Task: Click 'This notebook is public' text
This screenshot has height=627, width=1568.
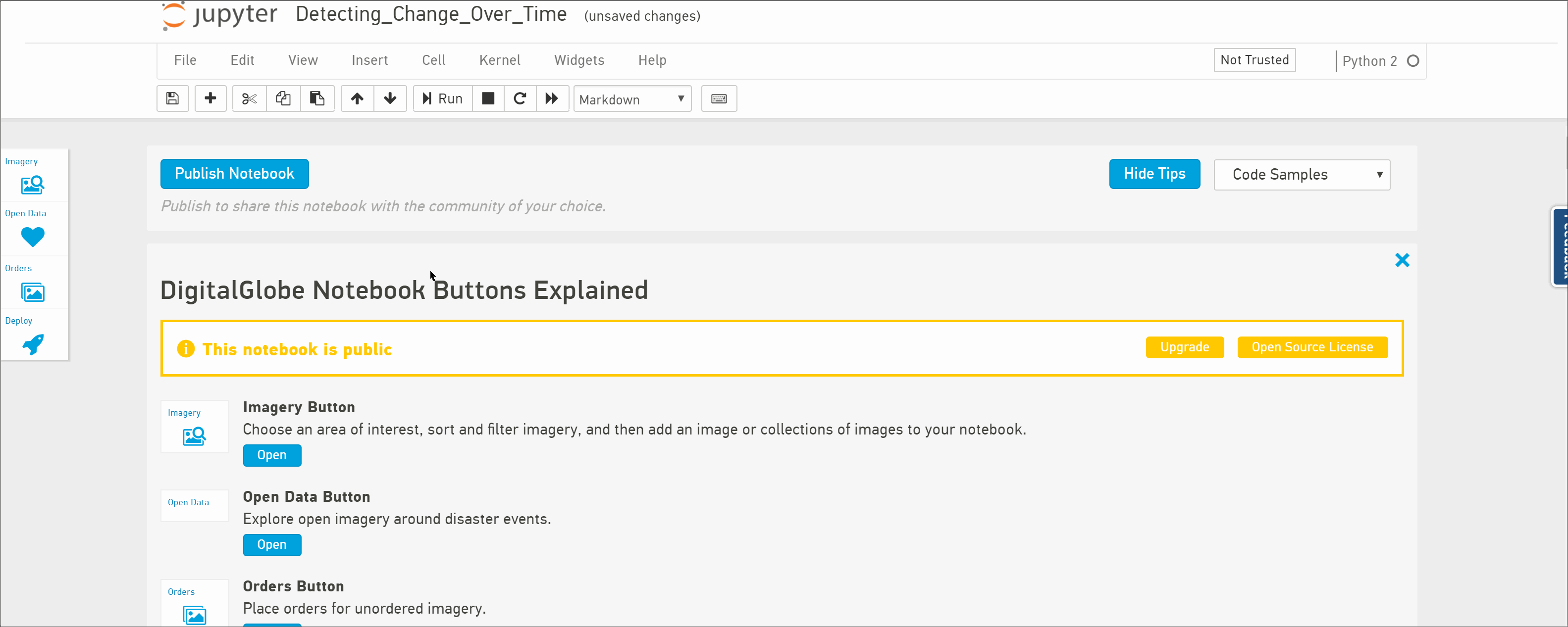Action: [297, 349]
